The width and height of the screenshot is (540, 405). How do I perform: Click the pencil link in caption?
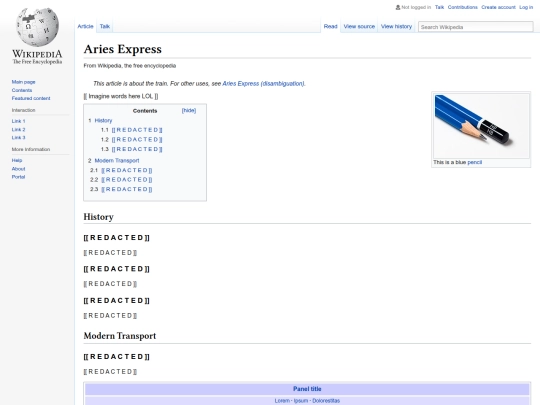[x=475, y=162]
